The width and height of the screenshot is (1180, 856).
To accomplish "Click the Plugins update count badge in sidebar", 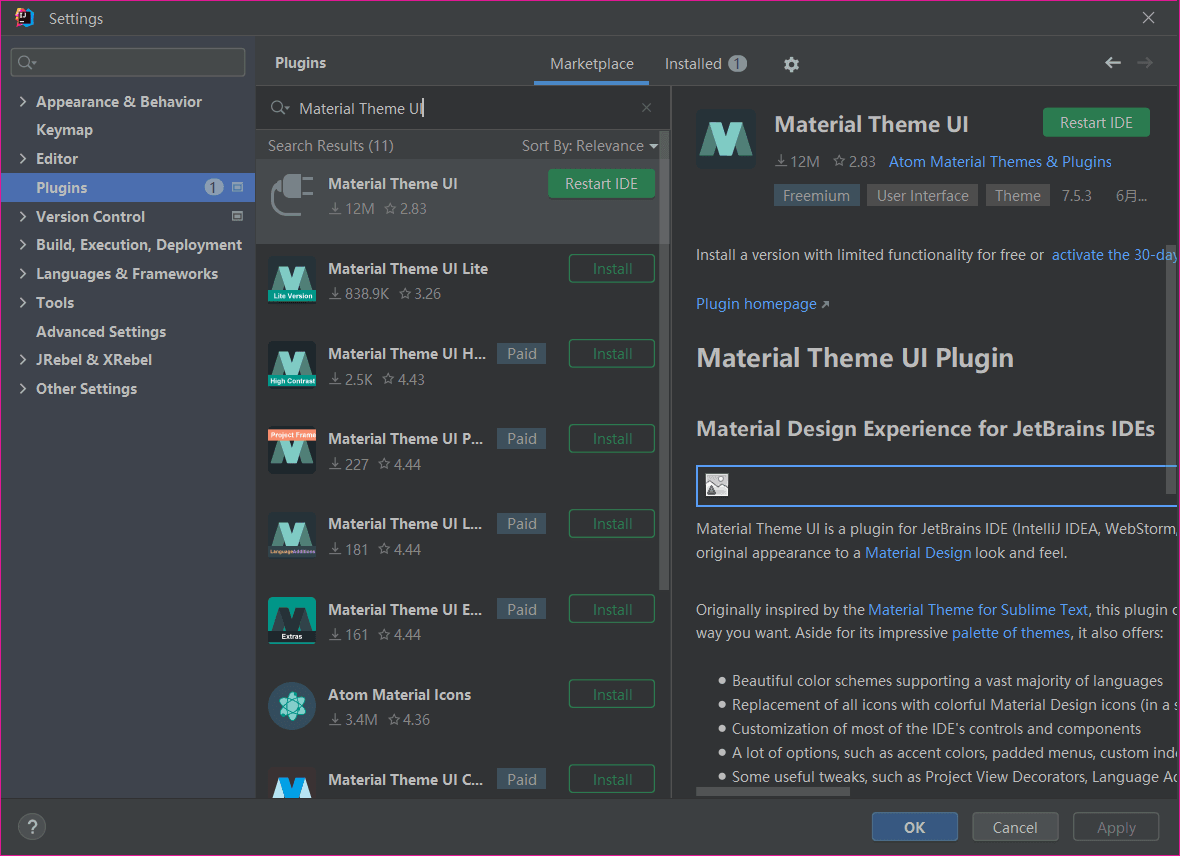I will pos(214,187).
